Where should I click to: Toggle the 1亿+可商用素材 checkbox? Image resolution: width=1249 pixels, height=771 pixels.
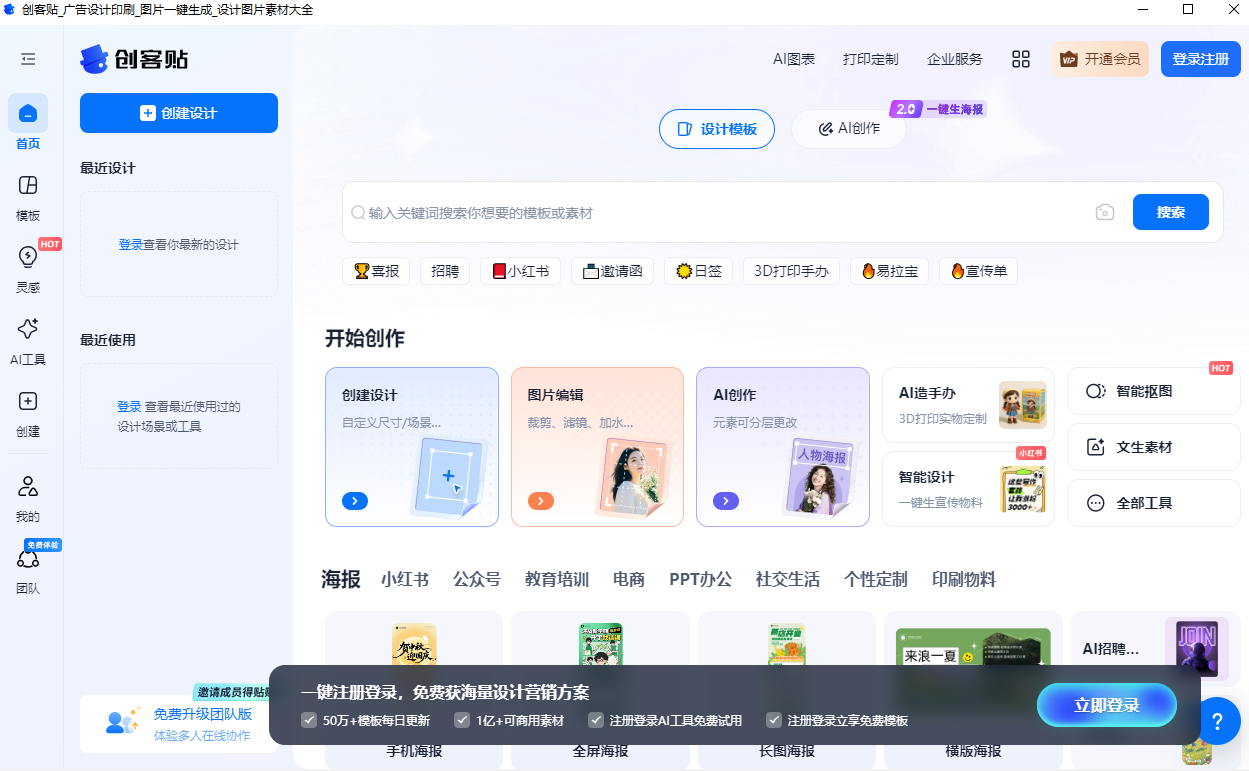pyautogui.click(x=461, y=719)
